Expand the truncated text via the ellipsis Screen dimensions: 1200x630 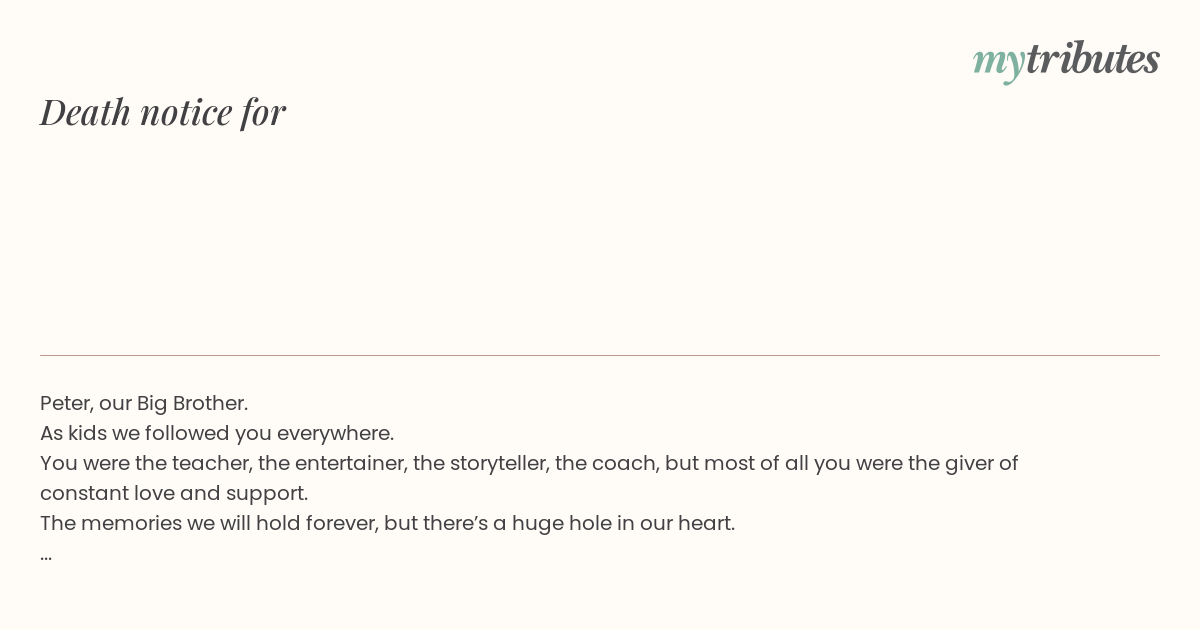pyautogui.click(x=46, y=555)
